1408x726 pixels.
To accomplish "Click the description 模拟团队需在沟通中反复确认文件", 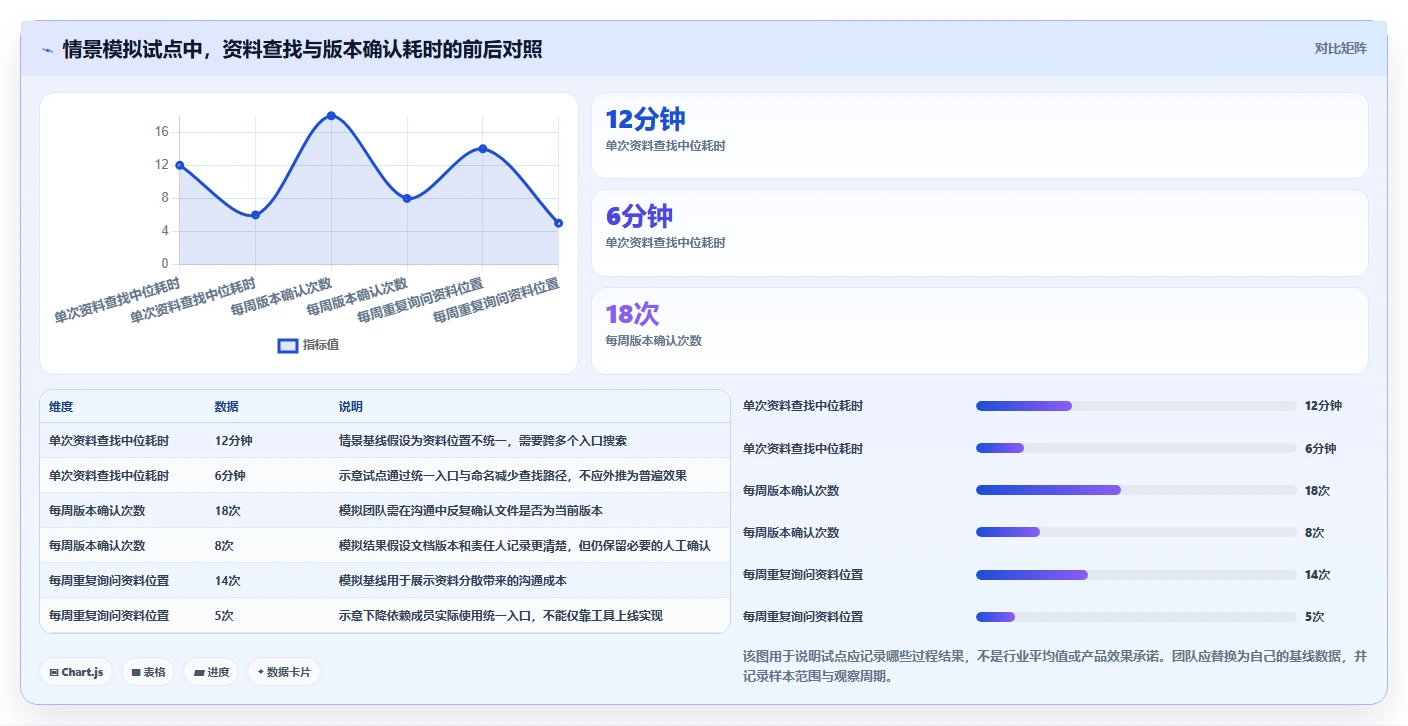I will point(471,511).
